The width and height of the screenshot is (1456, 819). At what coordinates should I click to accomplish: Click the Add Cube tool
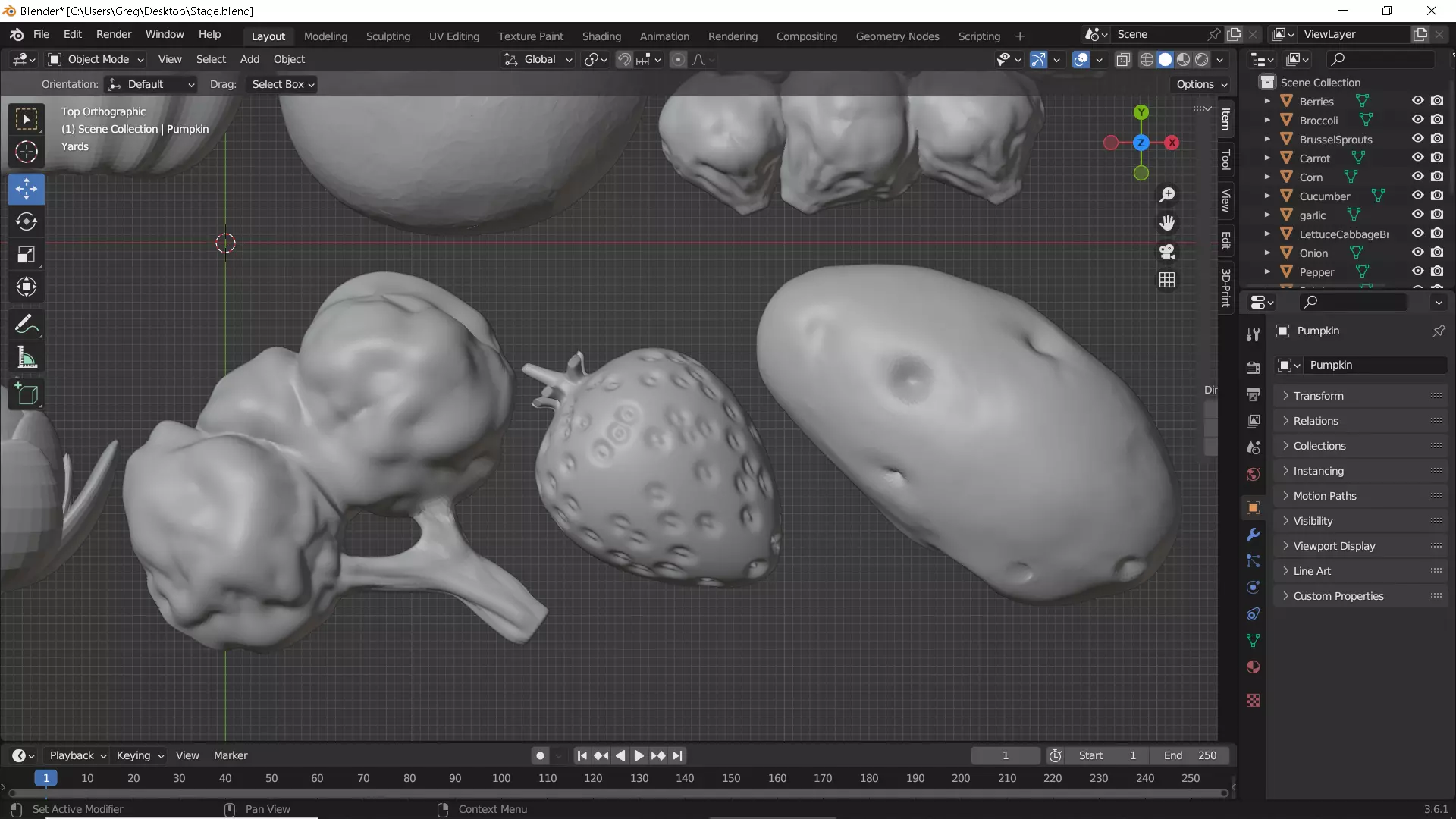click(27, 394)
